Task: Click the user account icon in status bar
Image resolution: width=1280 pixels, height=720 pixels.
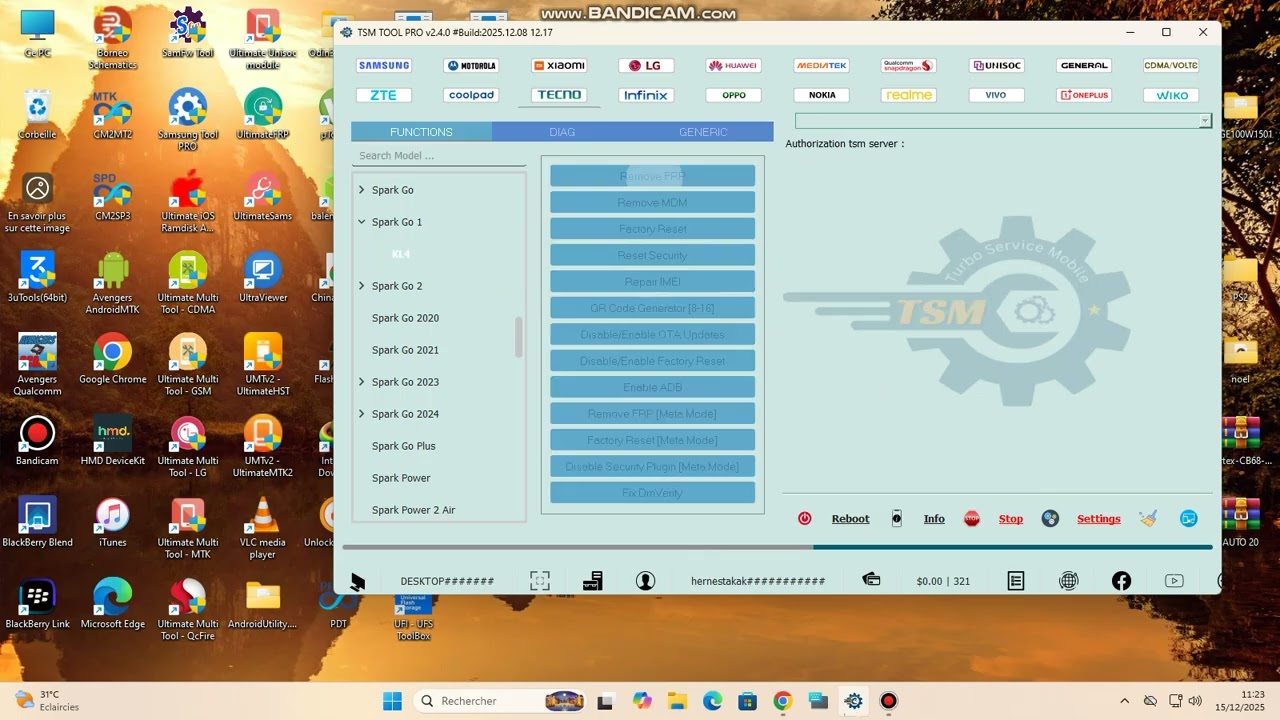Action: point(645,581)
